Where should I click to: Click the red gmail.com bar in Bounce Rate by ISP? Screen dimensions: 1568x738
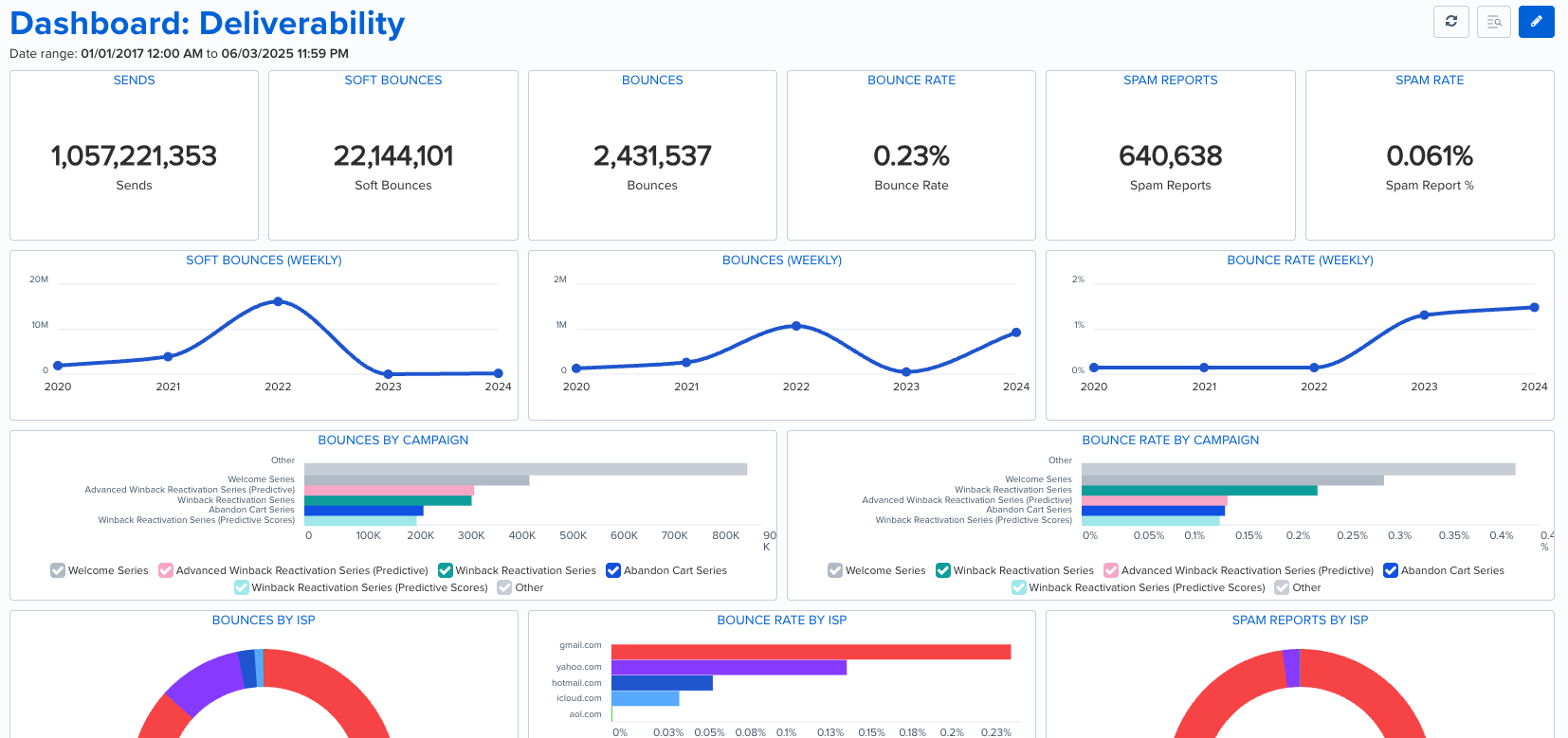[811, 652]
